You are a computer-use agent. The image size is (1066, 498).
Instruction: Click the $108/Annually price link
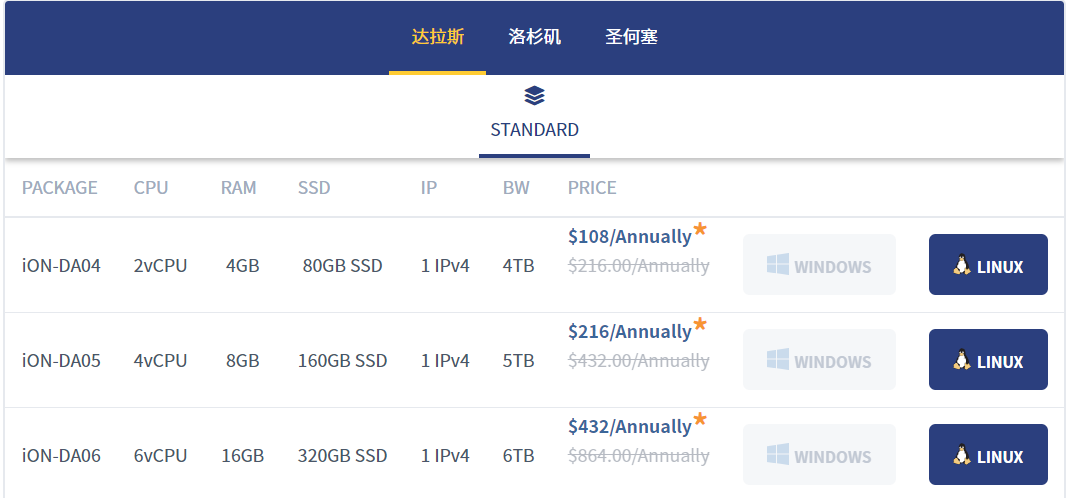tap(629, 237)
